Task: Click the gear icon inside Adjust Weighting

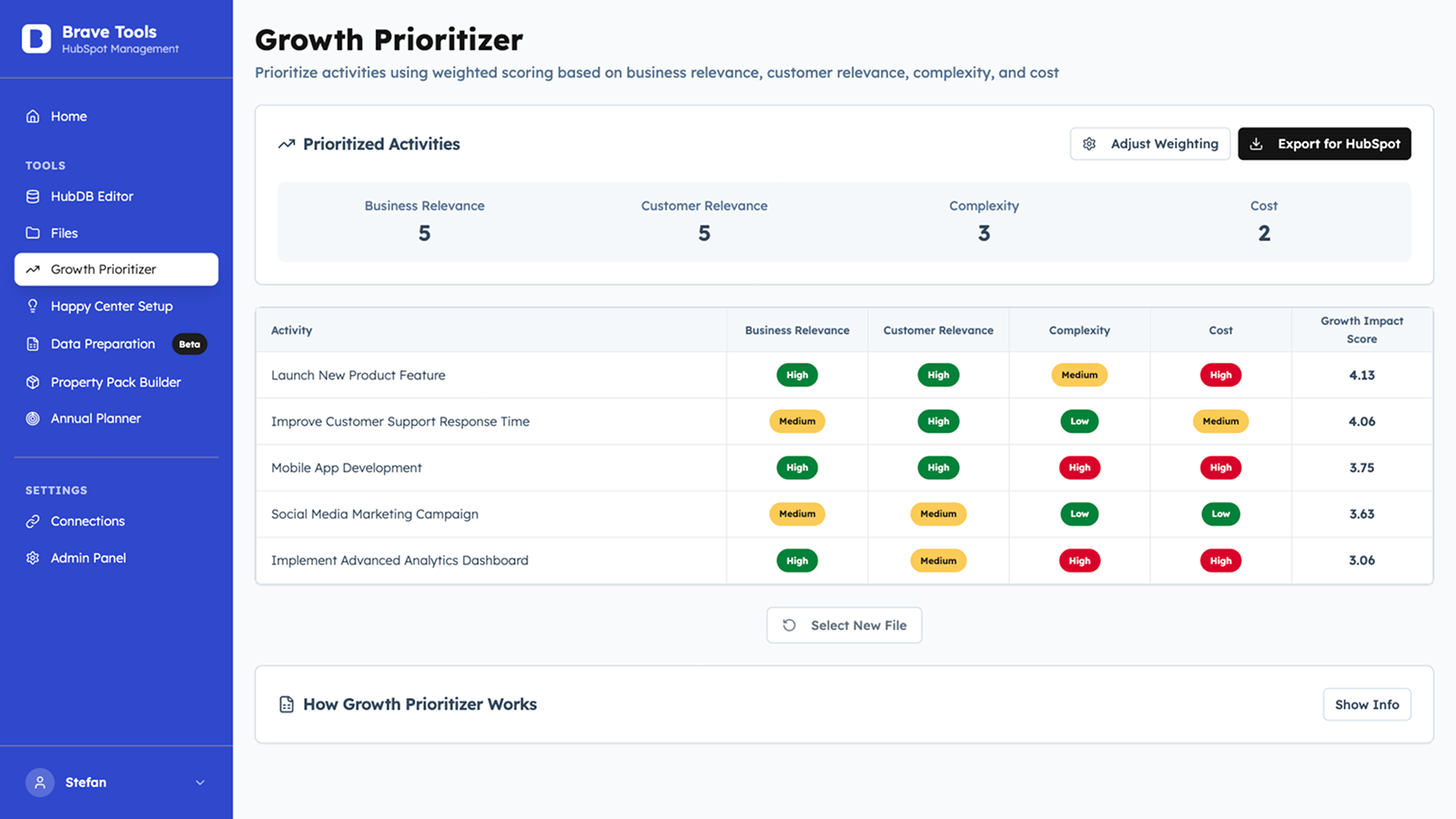Action: click(1089, 143)
